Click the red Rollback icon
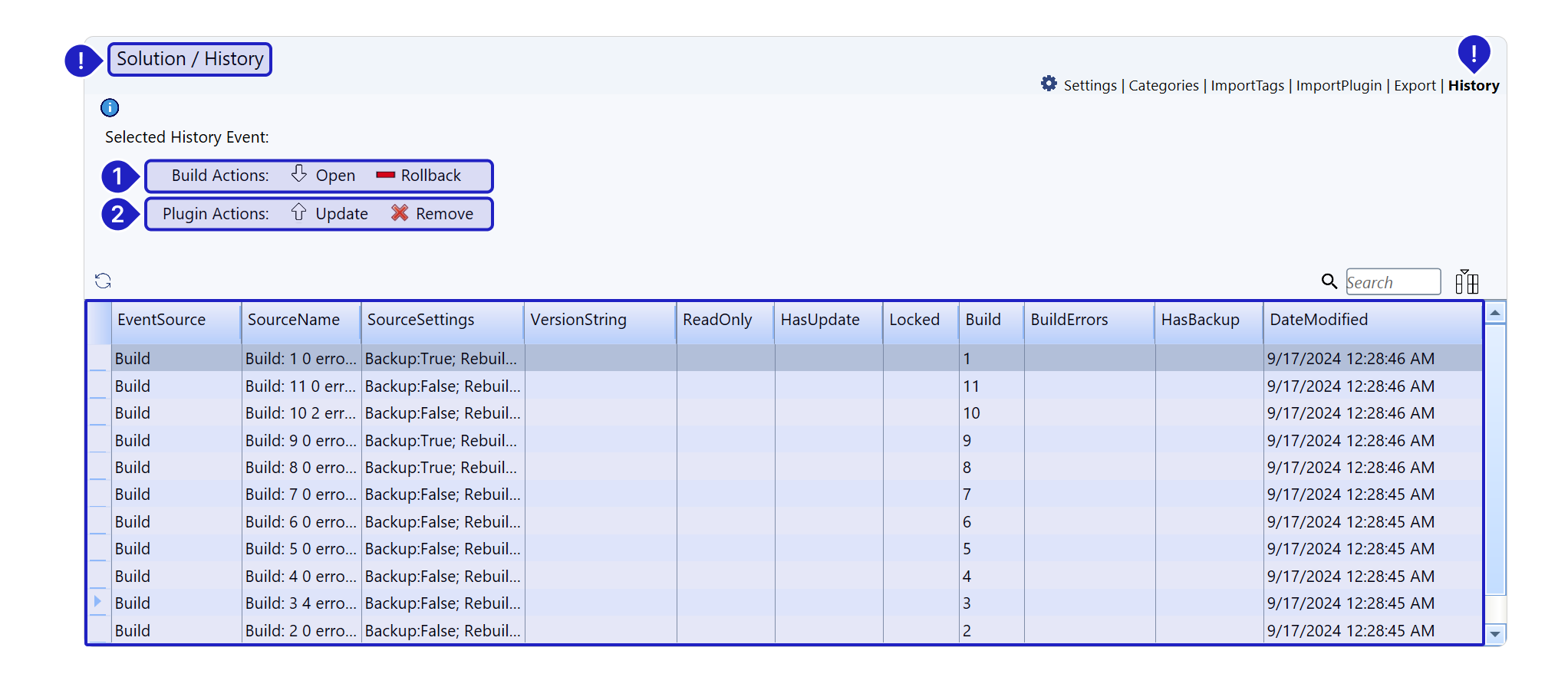The height and width of the screenshot is (677, 1568). coord(385,176)
